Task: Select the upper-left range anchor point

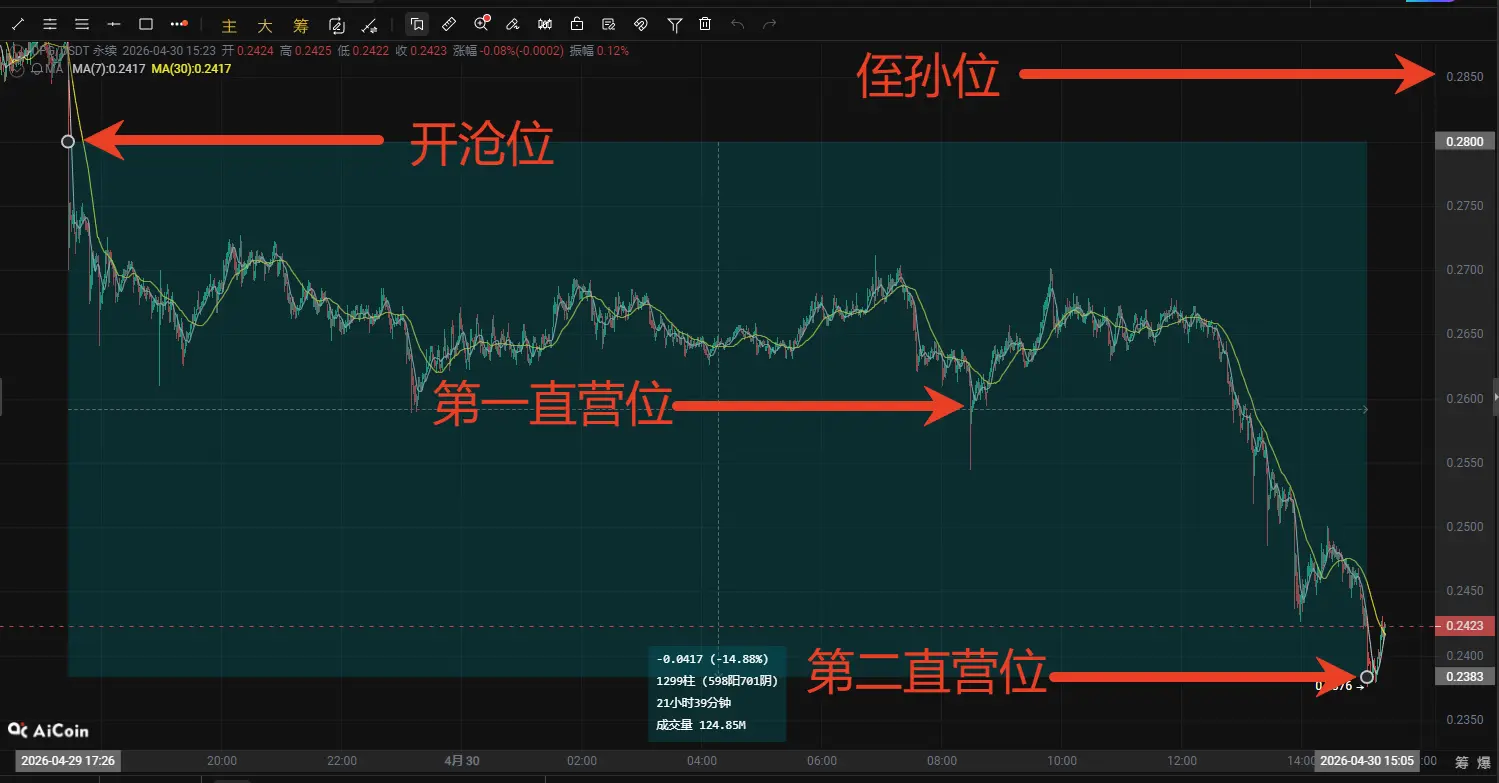Action: point(68,142)
